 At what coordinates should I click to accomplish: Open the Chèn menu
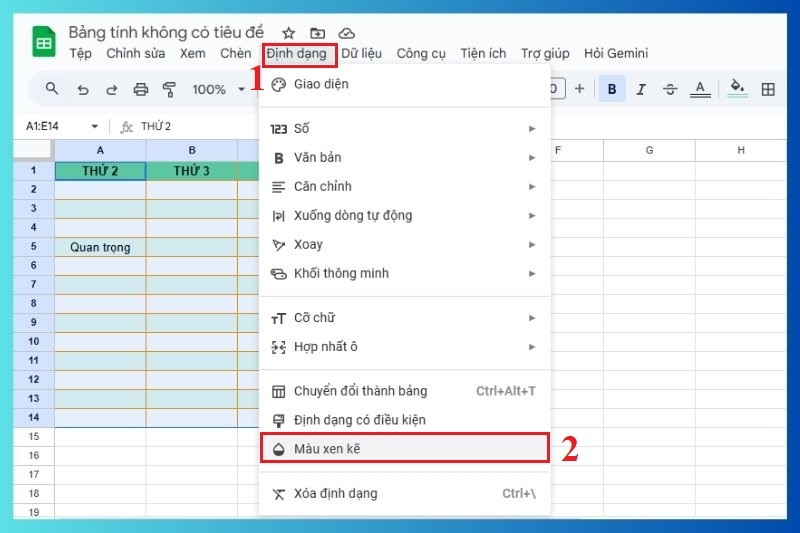point(235,54)
